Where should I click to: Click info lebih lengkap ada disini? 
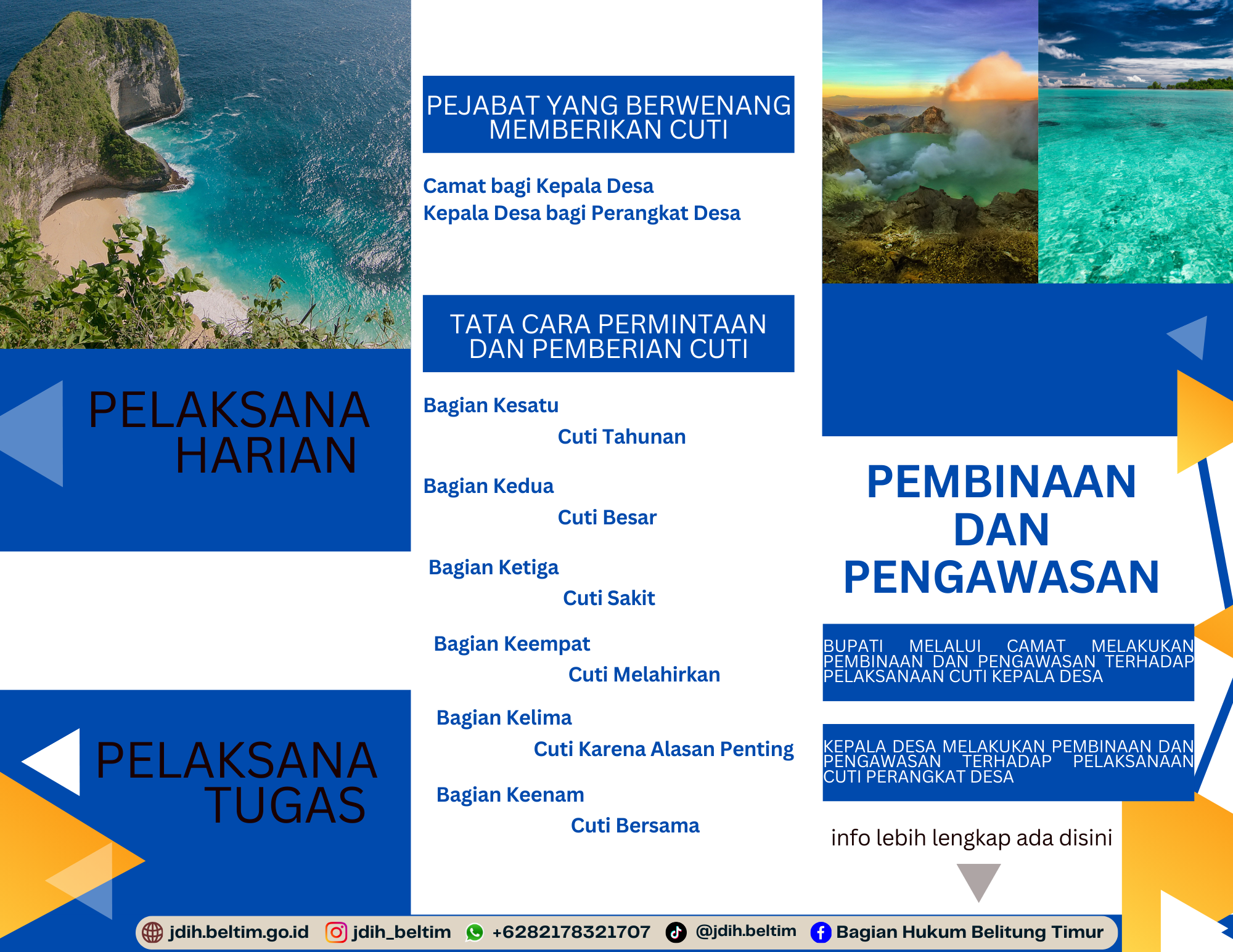click(x=972, y=838)
